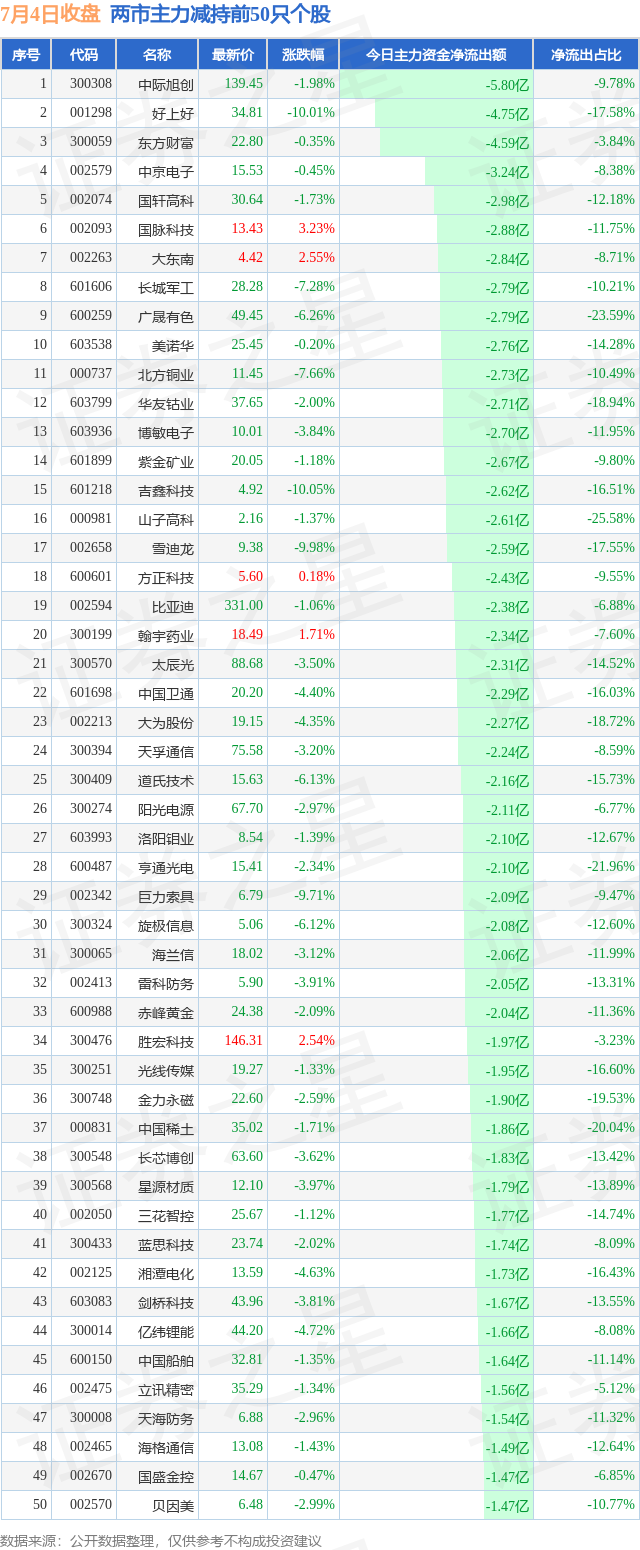Screen dimensions: 640x1550
Task: Click stock name 星源材质
Action: click(x=166, y=1186)
